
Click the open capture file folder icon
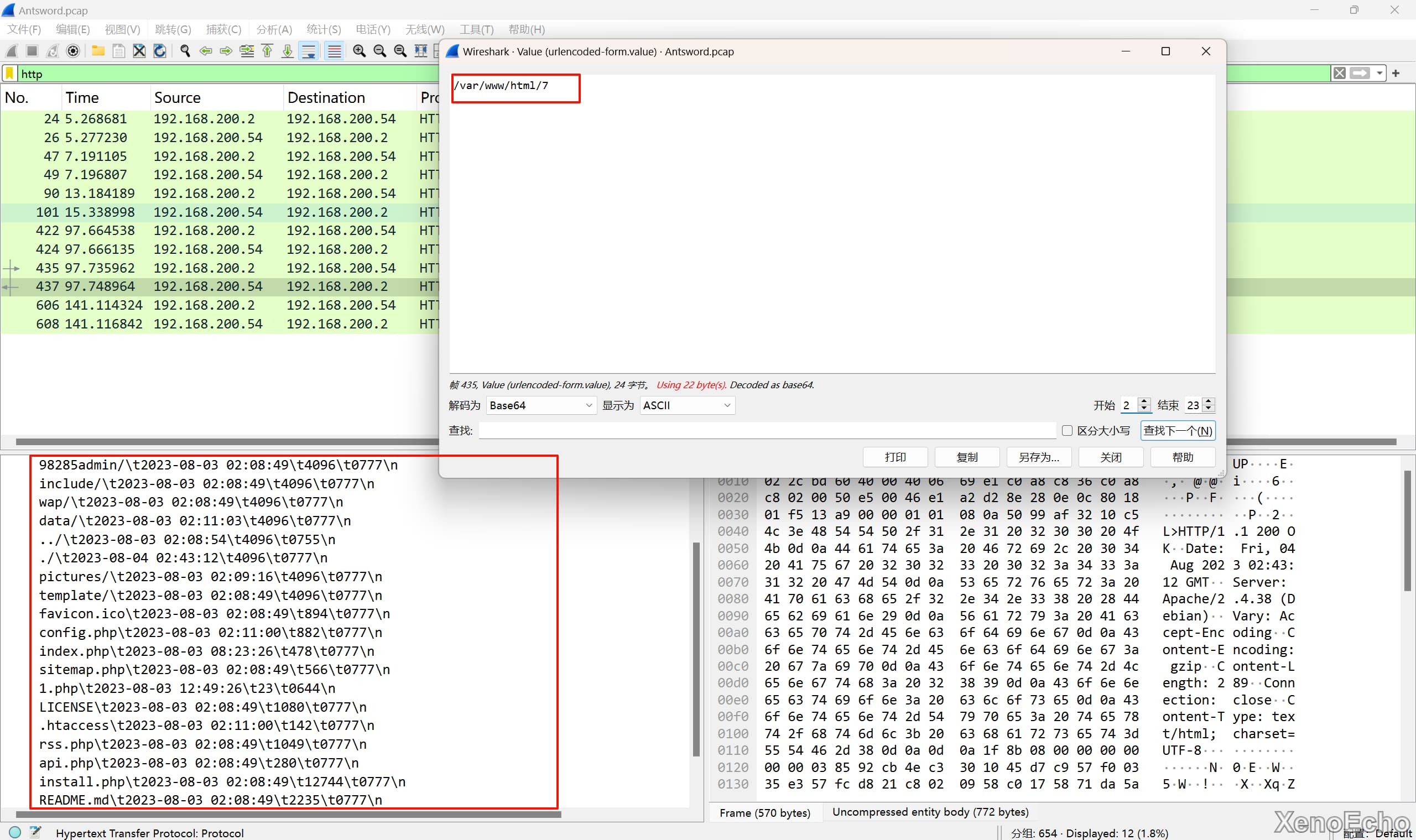98,51
